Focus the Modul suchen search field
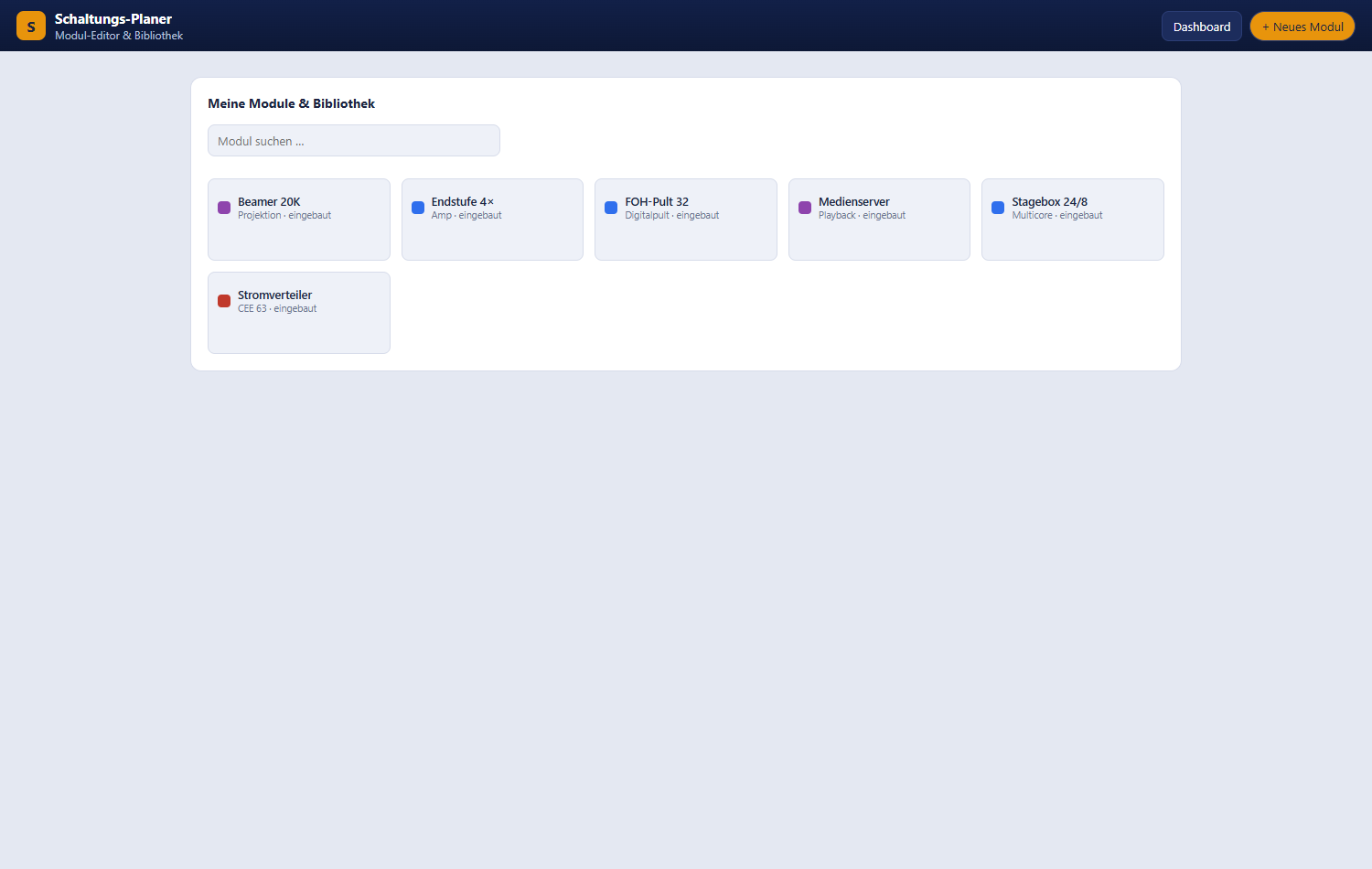 (x=354, y=141)
